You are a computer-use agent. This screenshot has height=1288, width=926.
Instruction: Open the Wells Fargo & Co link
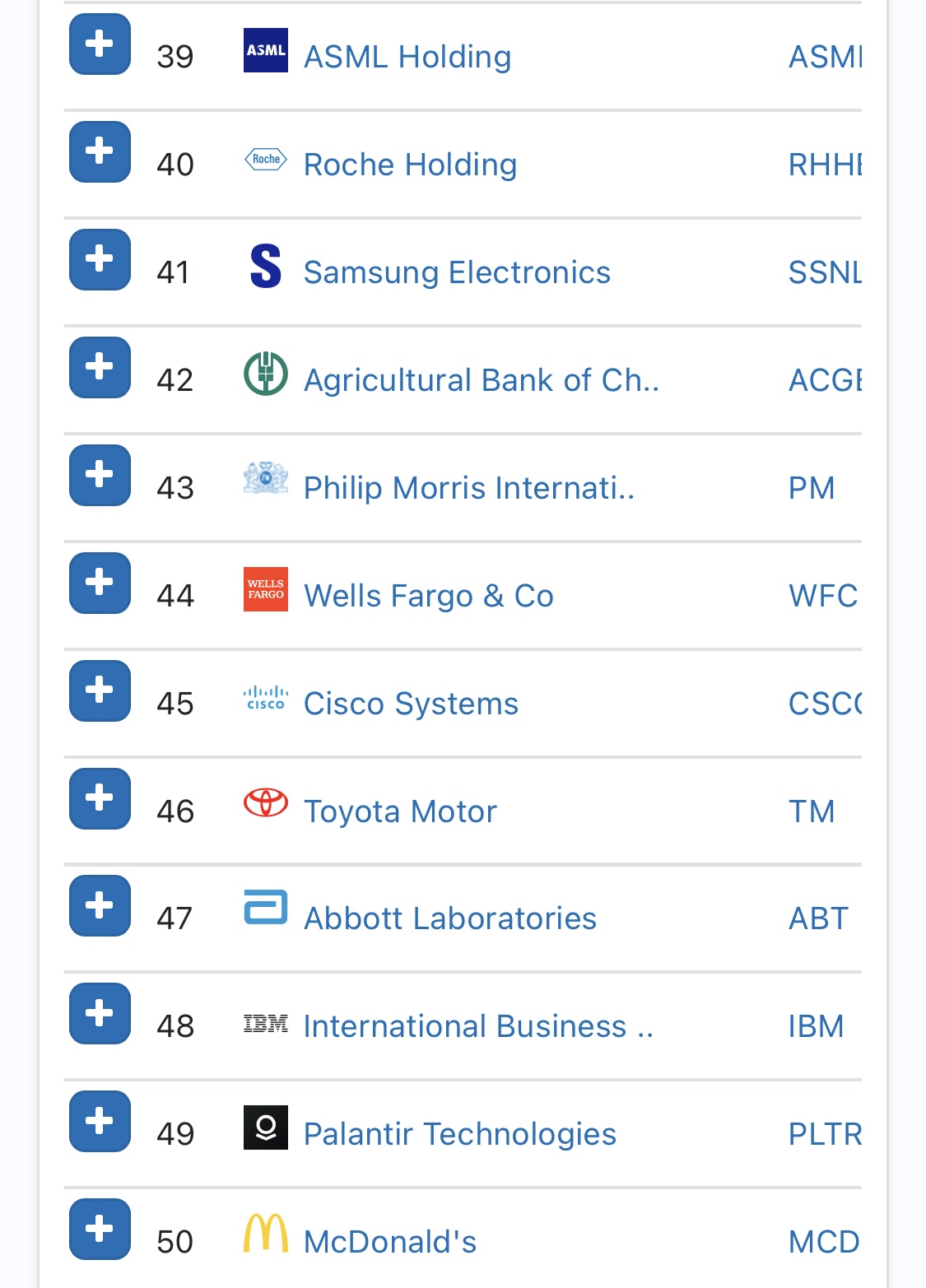428,596
